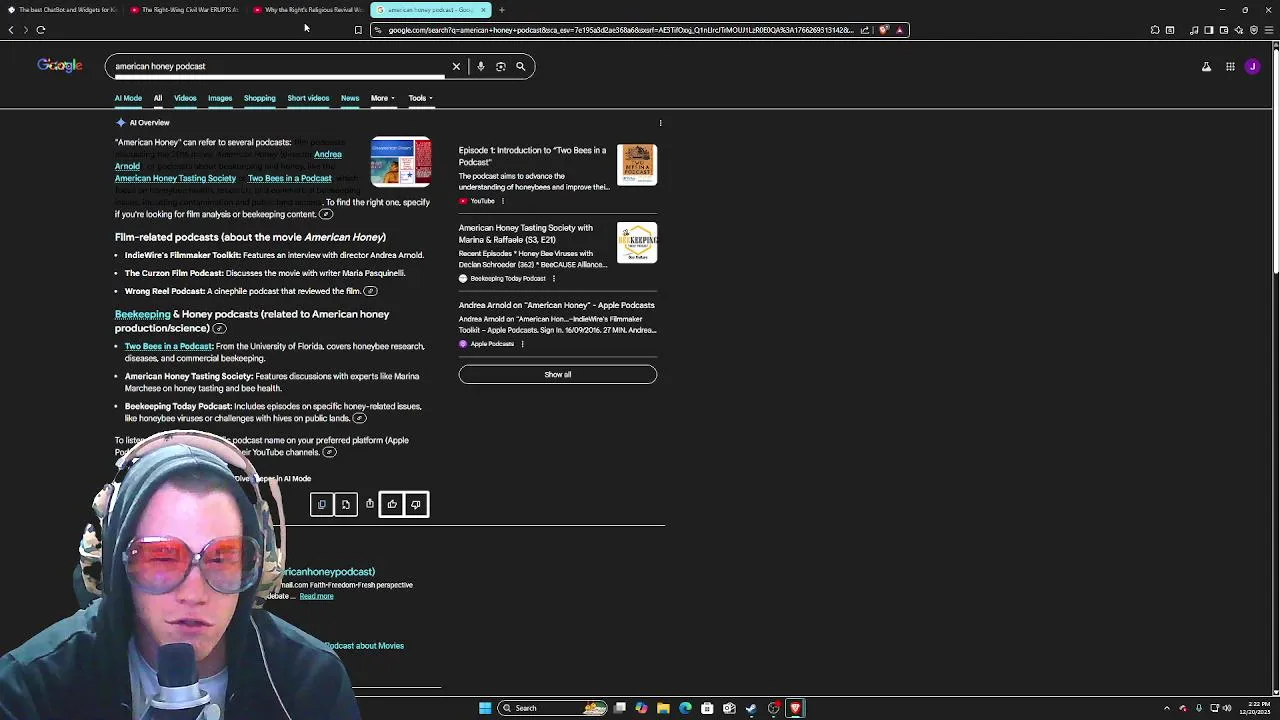Open the Beekeeping heading link
Viewport: 1280px width, 720px height.
point(143,314)
